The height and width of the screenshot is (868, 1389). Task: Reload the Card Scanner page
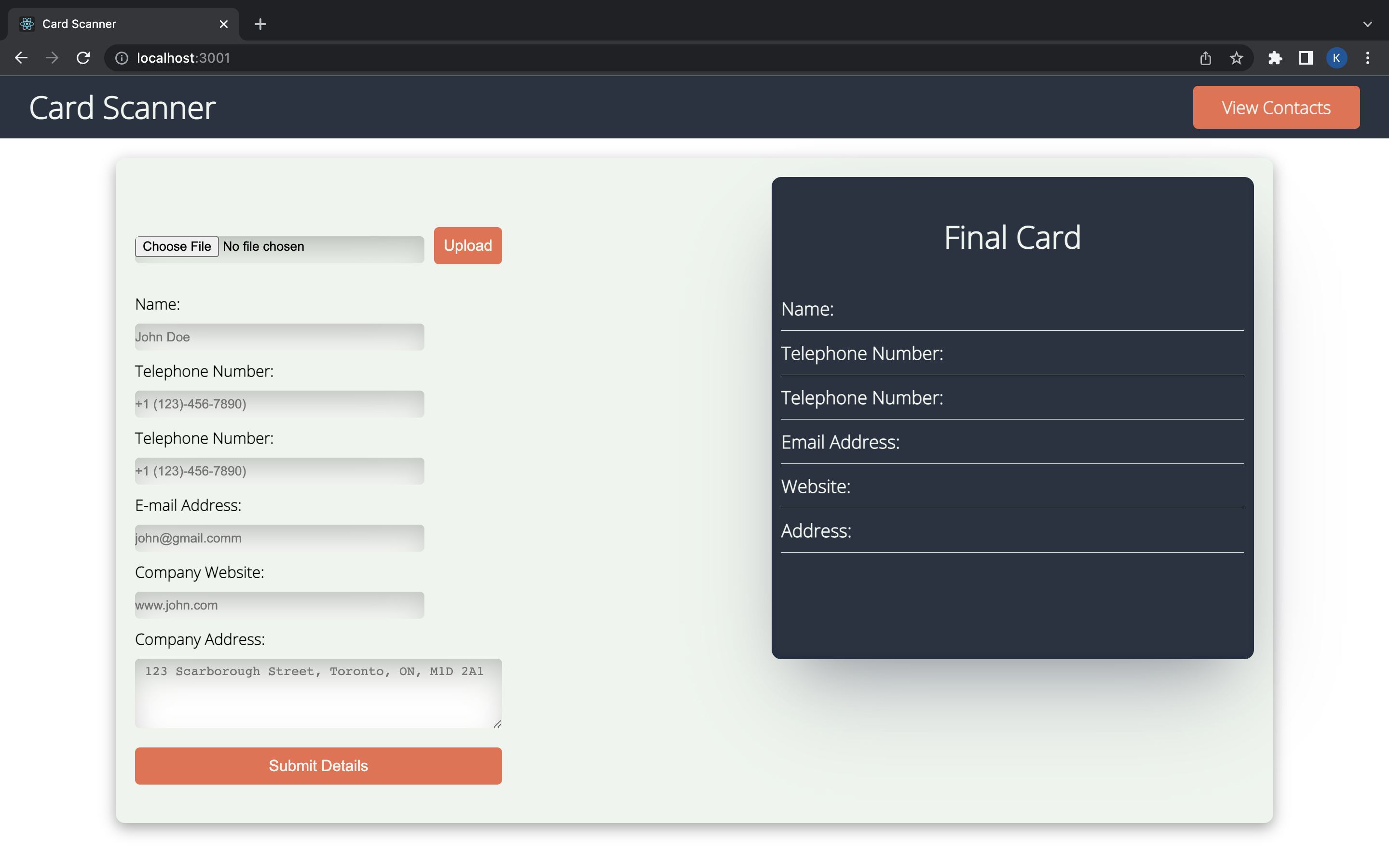click(83, 57)
